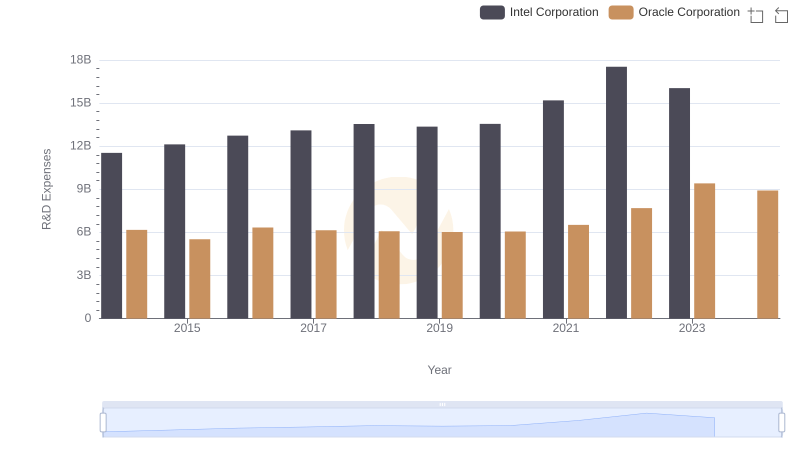Viewport: 800px width, 461px height.
Task: Click the zoom reset icon
Action: [x=781, y=15]
